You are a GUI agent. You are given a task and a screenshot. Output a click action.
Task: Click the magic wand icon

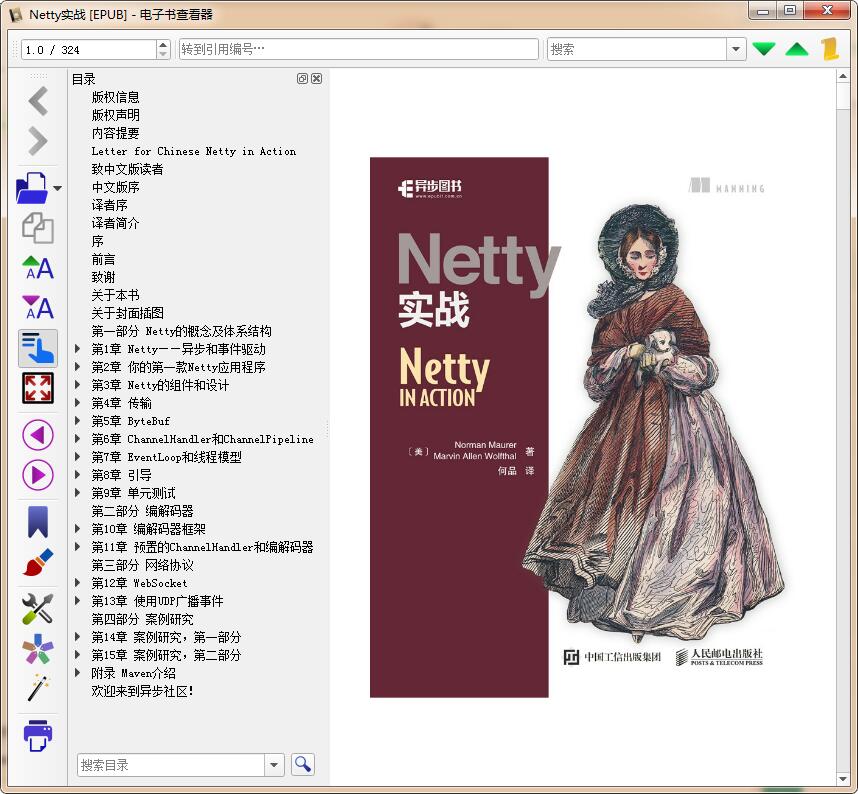point(38,687)
